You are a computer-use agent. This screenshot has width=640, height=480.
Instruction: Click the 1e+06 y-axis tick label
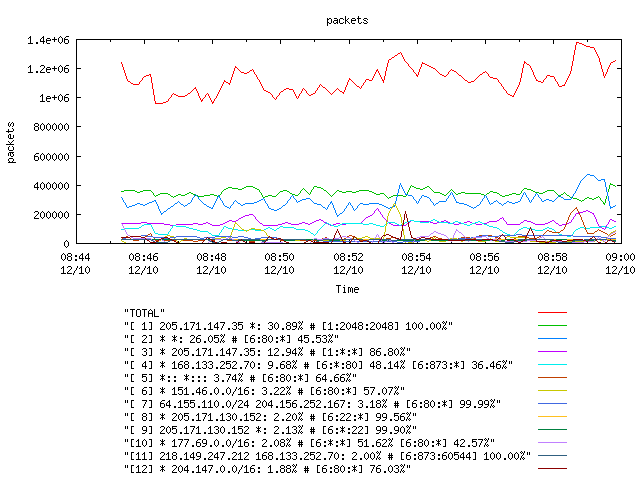(x=54, y=98)
